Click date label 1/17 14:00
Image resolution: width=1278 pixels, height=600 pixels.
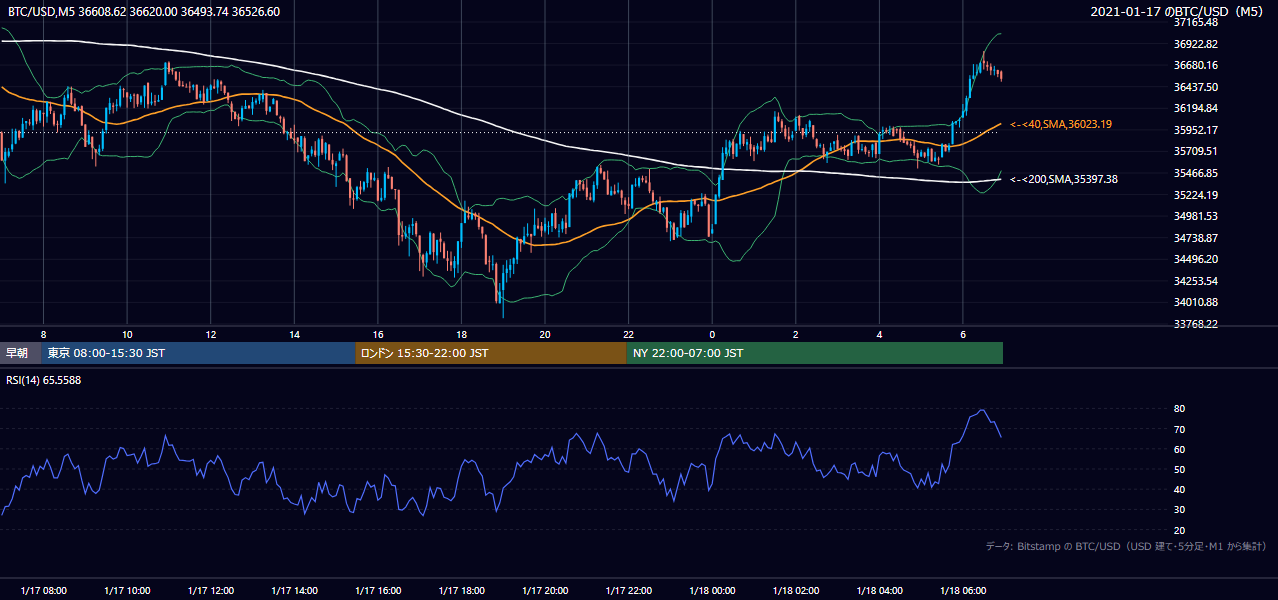[x=294, y=591]
